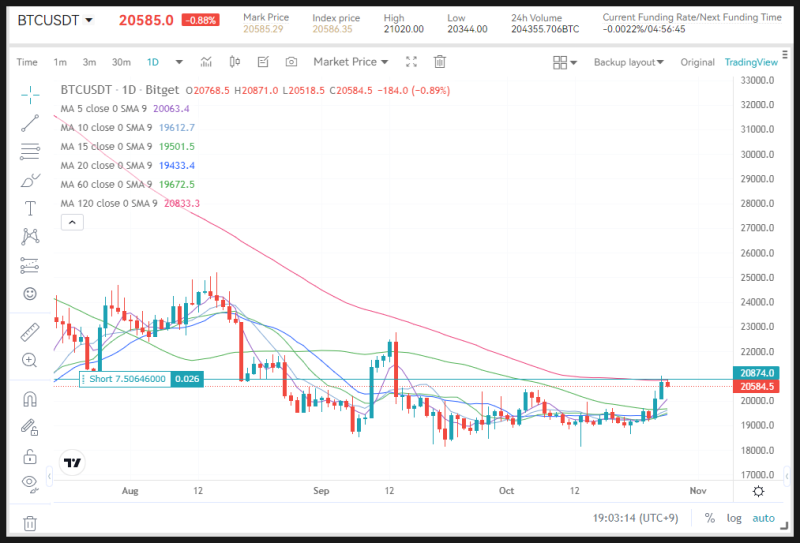The image size is (800, 543).
Task: Click the toolbar trash delete icon
Action: (x=439, y=62)
